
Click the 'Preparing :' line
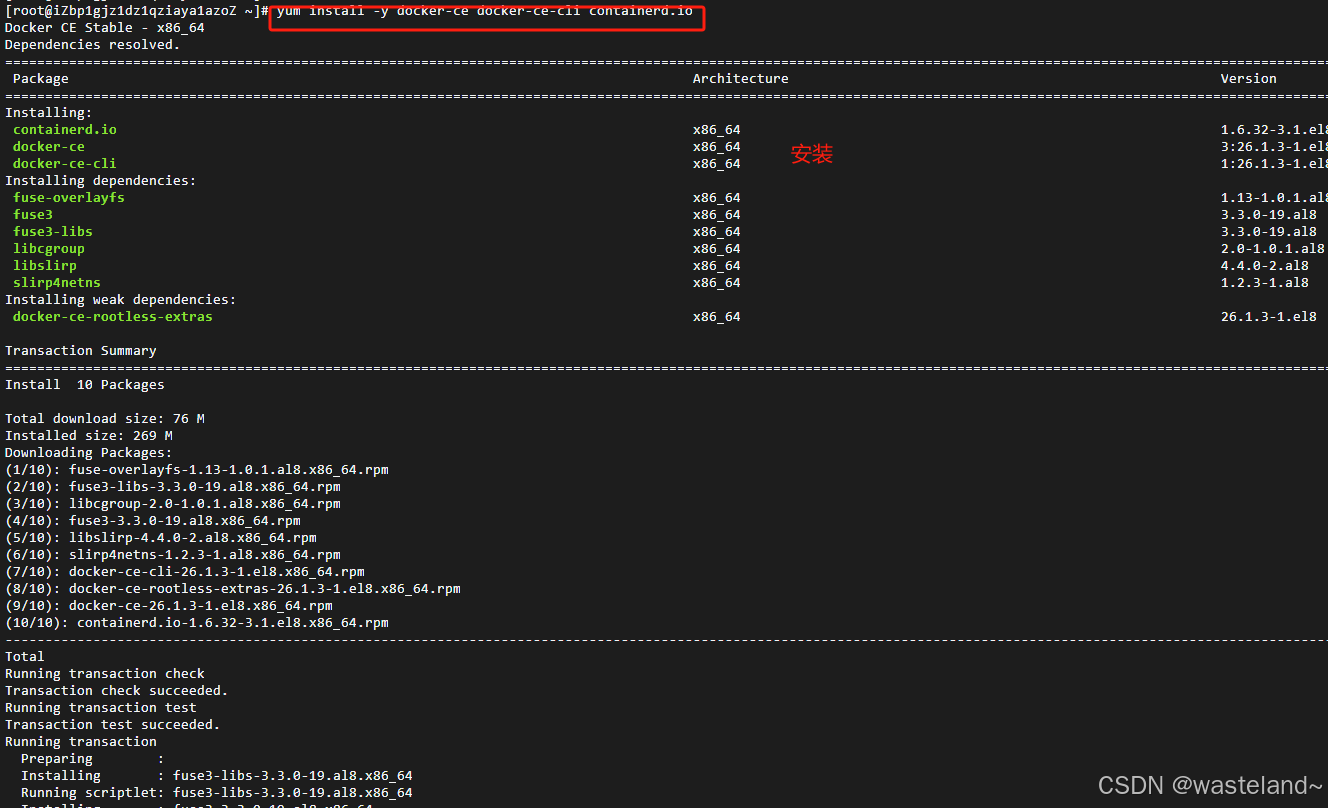point(93,759)
